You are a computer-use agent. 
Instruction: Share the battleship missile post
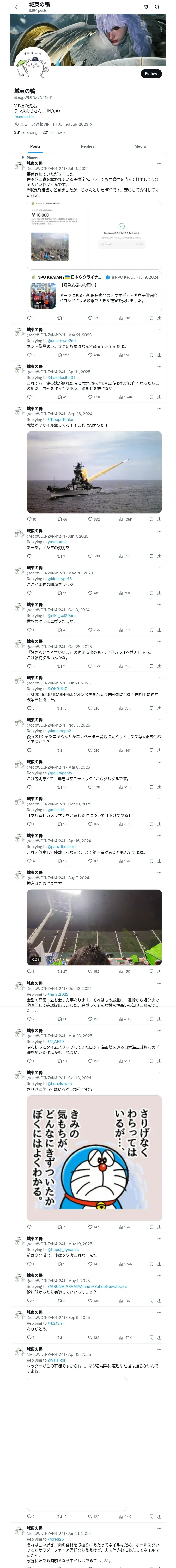[159, 519]
